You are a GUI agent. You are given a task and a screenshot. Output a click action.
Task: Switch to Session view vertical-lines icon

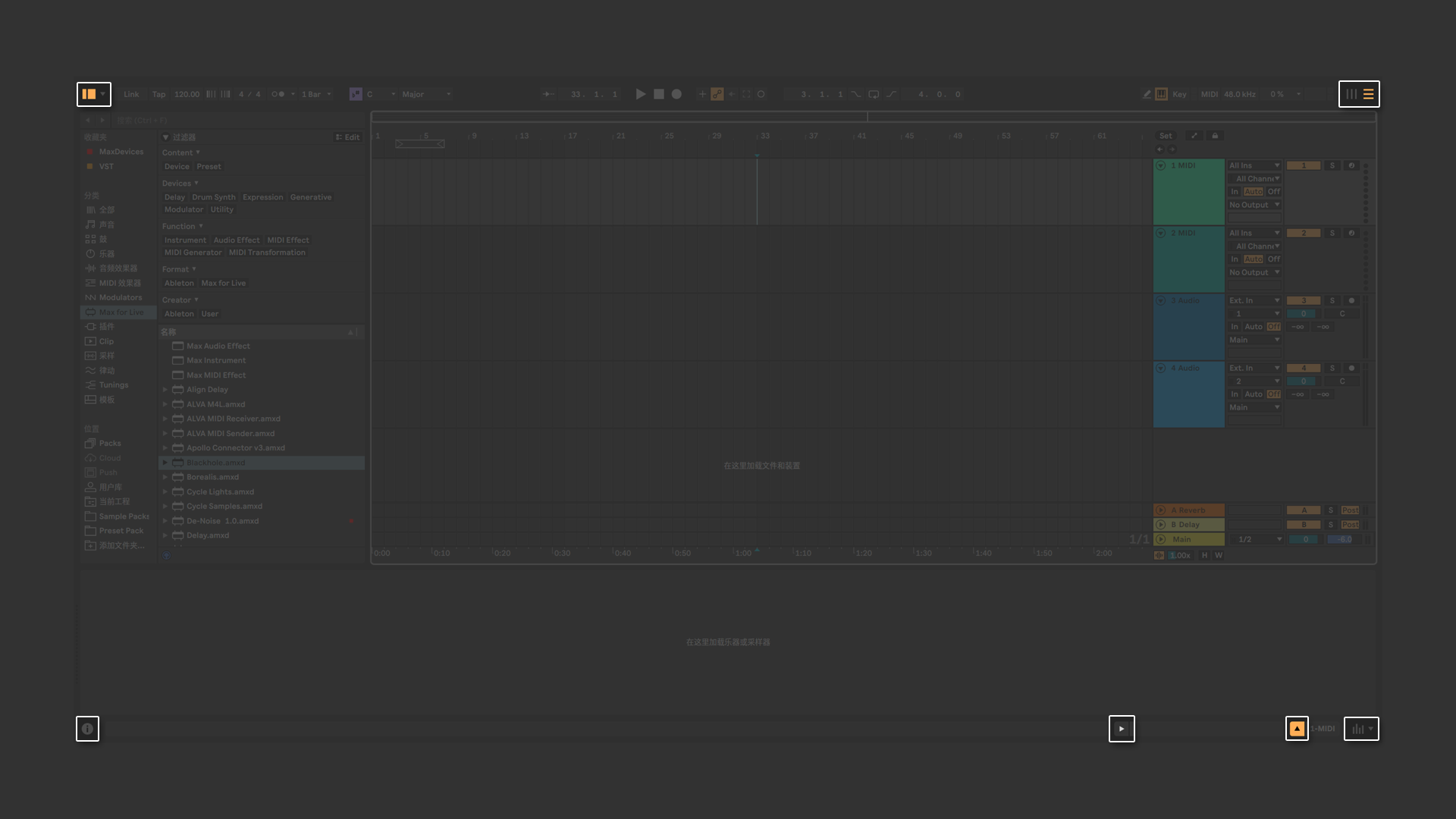point(1351,94)
